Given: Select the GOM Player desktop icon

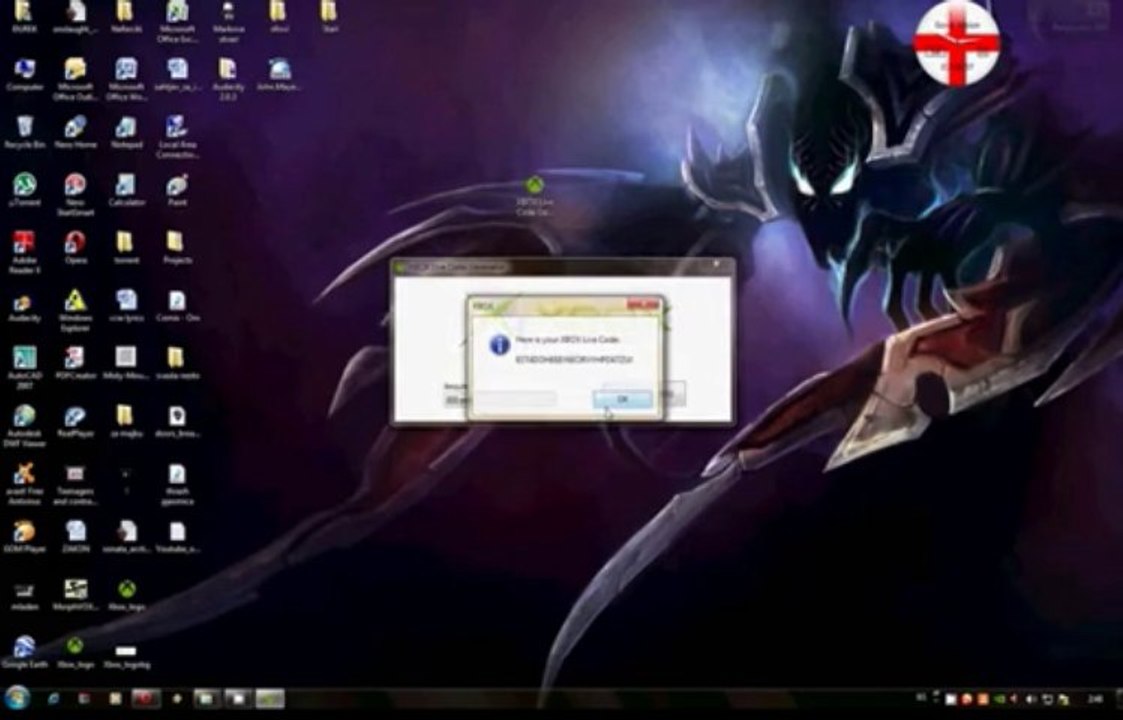Looking at the screenshot, I should (24, 536).
